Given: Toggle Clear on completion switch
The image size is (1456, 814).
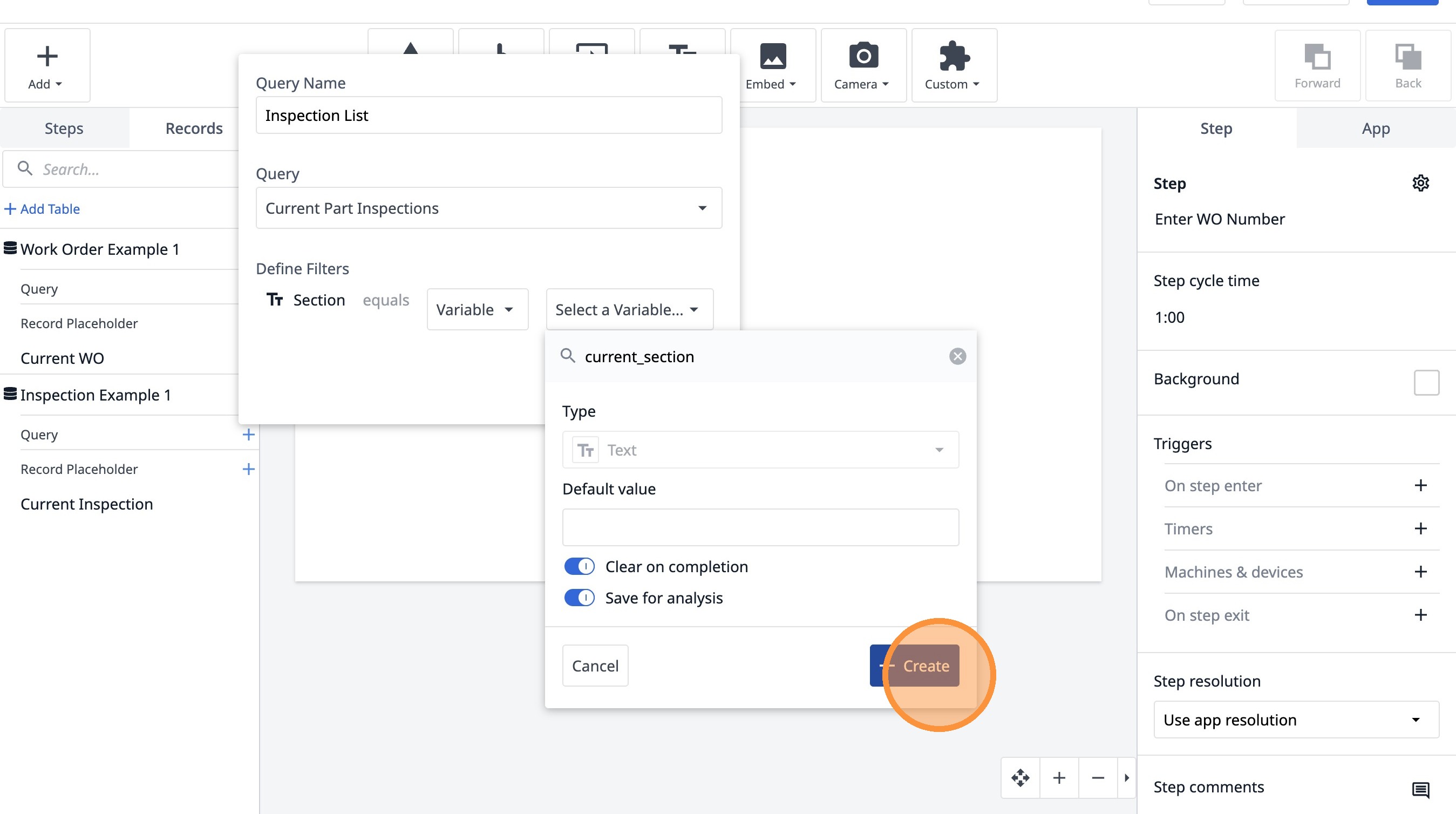Looking at the screenshot, I should click(579, 566).
